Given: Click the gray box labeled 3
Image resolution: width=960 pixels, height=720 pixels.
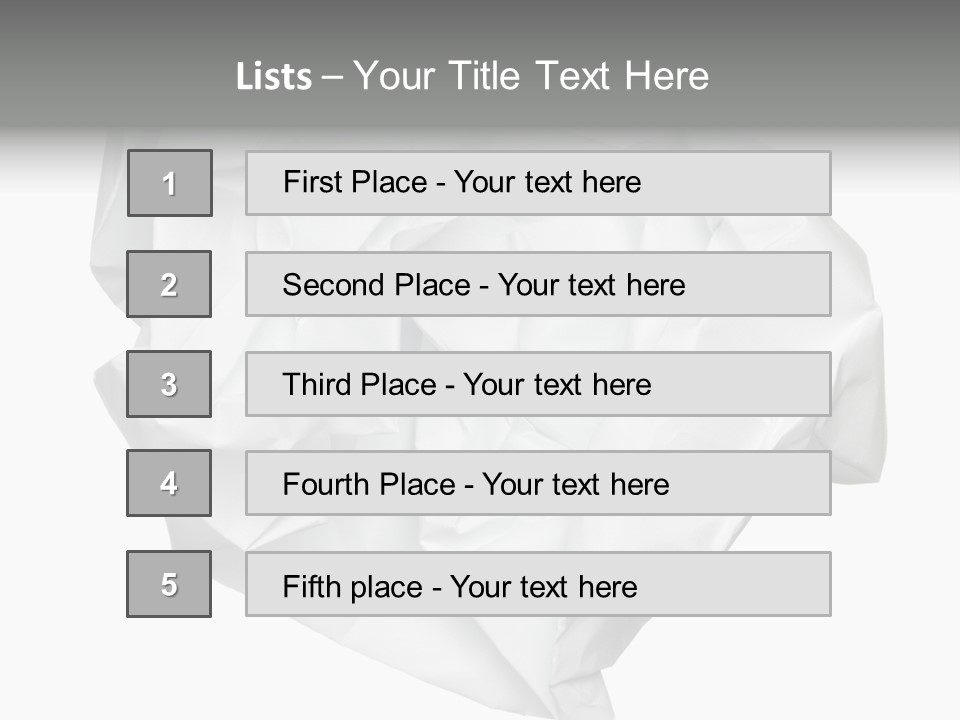Looking at the screenshot, I should 169,384.
